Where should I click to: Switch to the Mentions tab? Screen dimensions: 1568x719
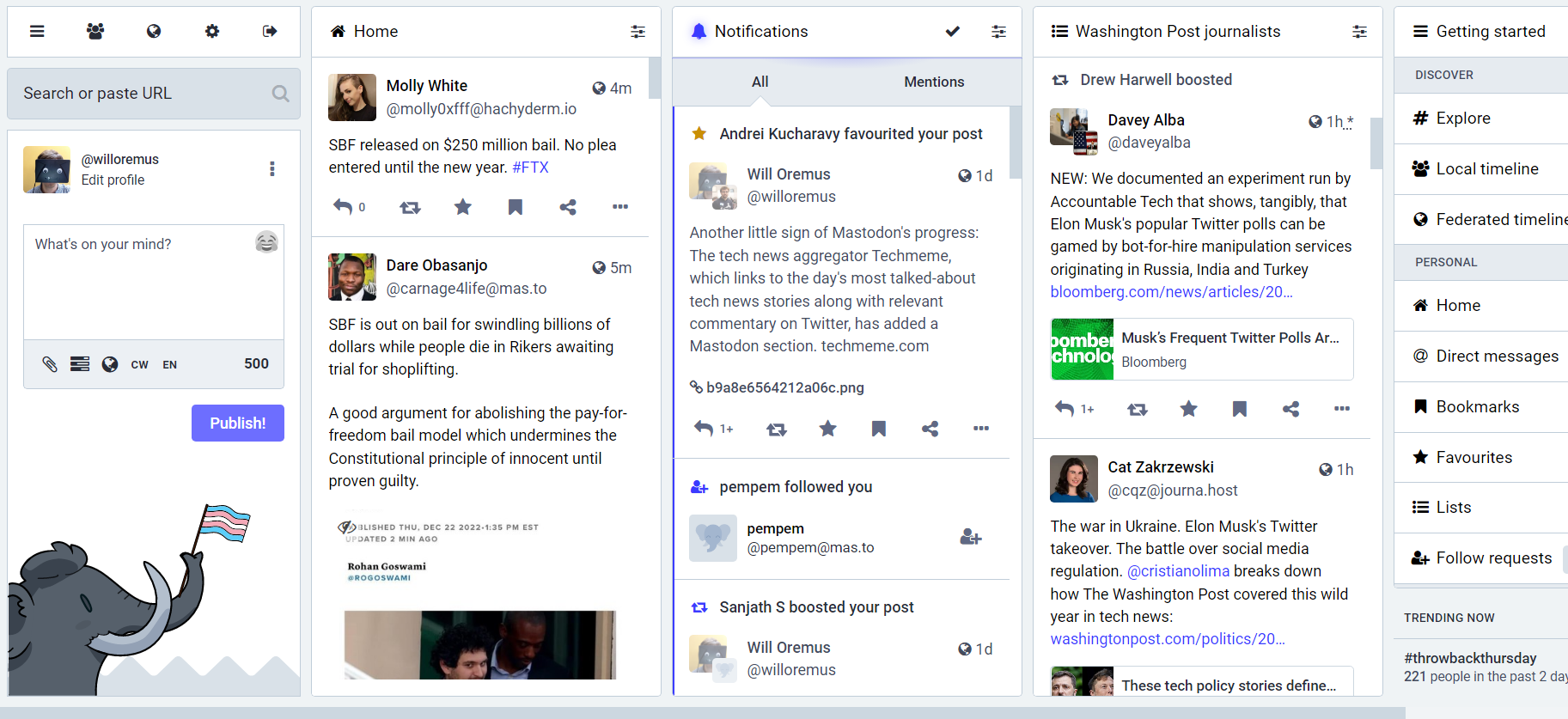pos(933,82)
